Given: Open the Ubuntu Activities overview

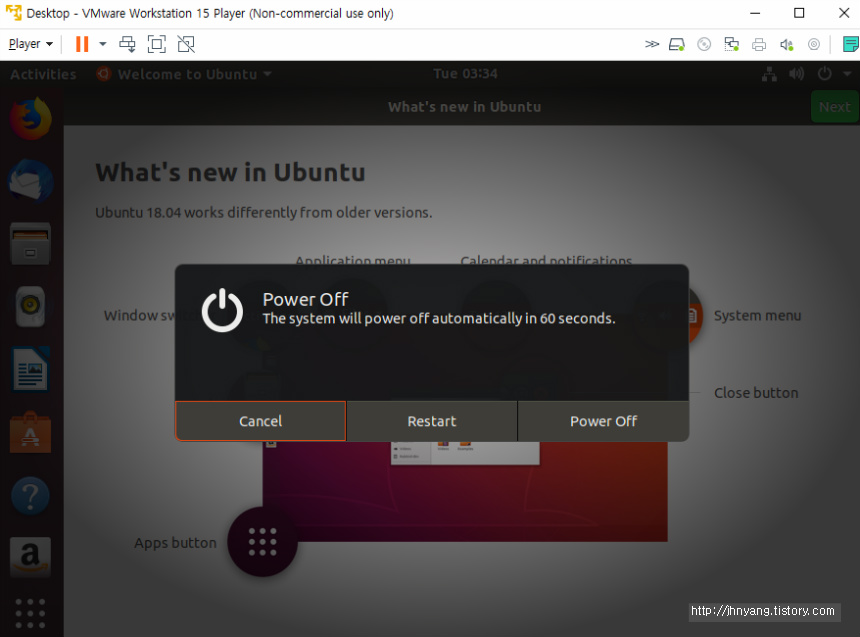Looking at the screenshot, I should tap(43, 74).
